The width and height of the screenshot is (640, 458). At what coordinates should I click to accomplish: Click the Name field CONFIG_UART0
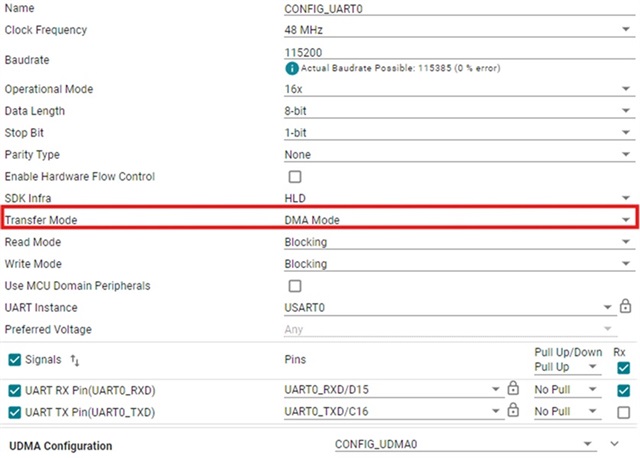(x=459, y=9)
